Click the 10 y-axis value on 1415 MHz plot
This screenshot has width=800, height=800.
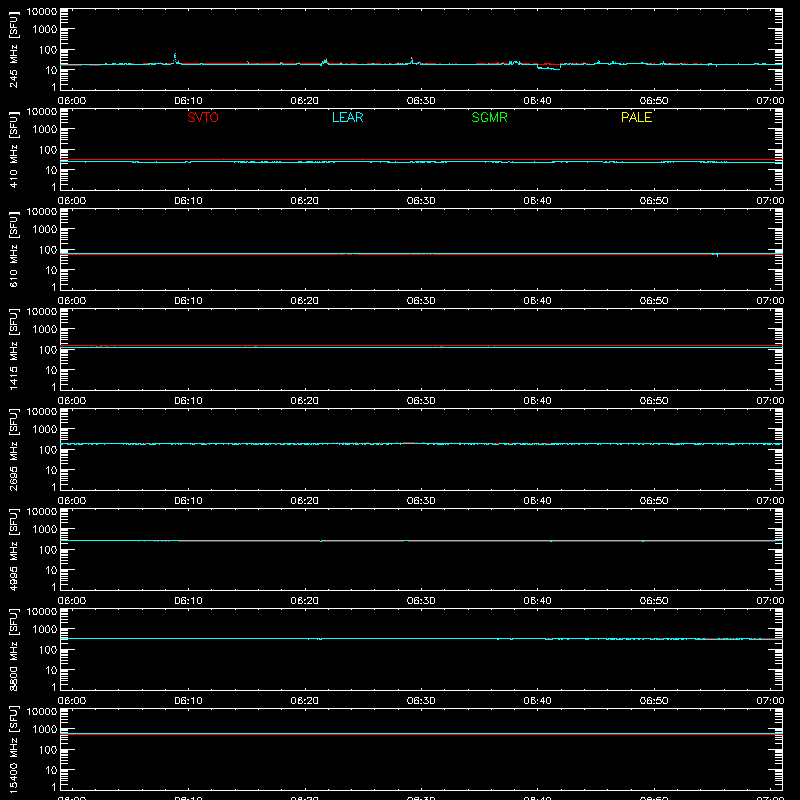pos(51,370)
